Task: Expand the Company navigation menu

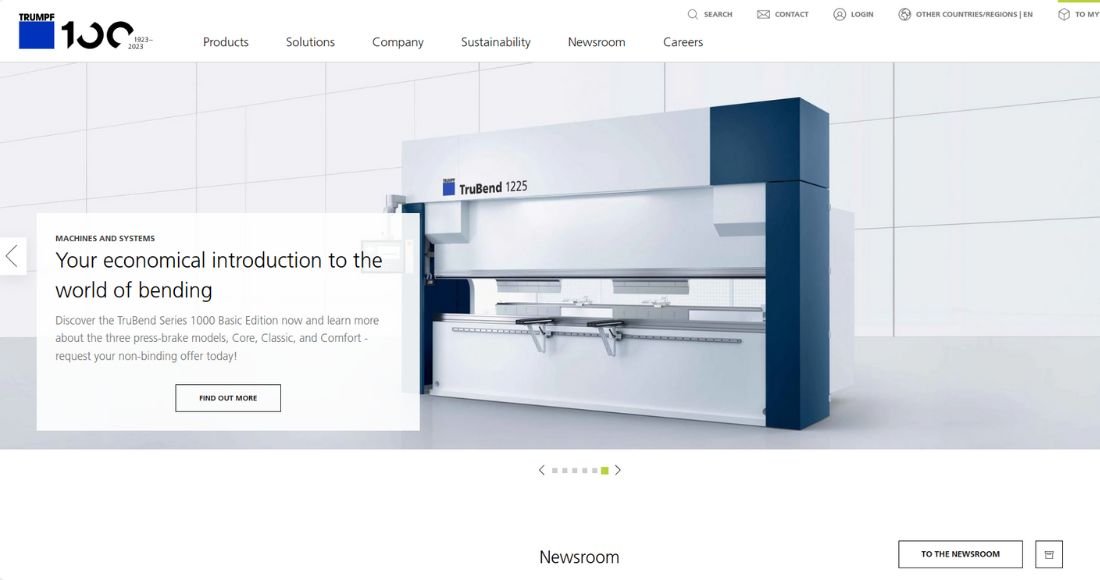Action: 397,42
